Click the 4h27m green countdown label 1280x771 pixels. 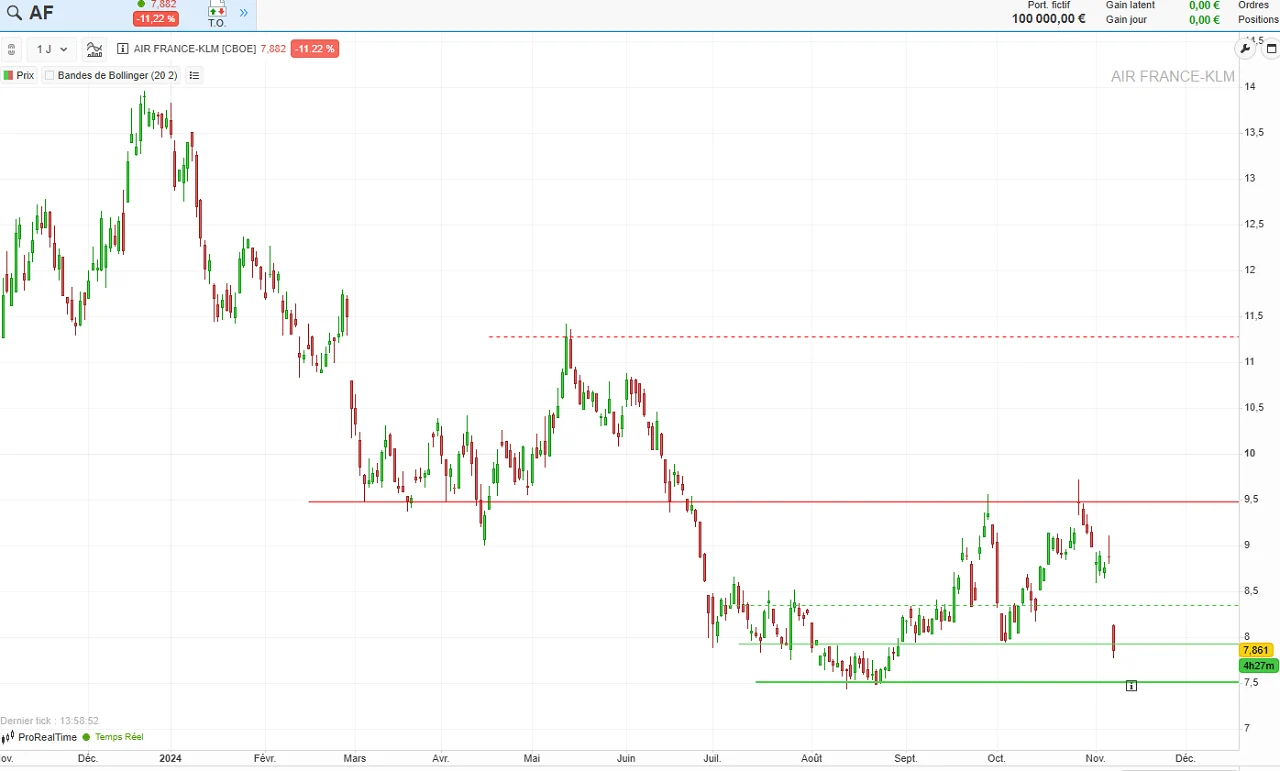(x=1257, y=666)
